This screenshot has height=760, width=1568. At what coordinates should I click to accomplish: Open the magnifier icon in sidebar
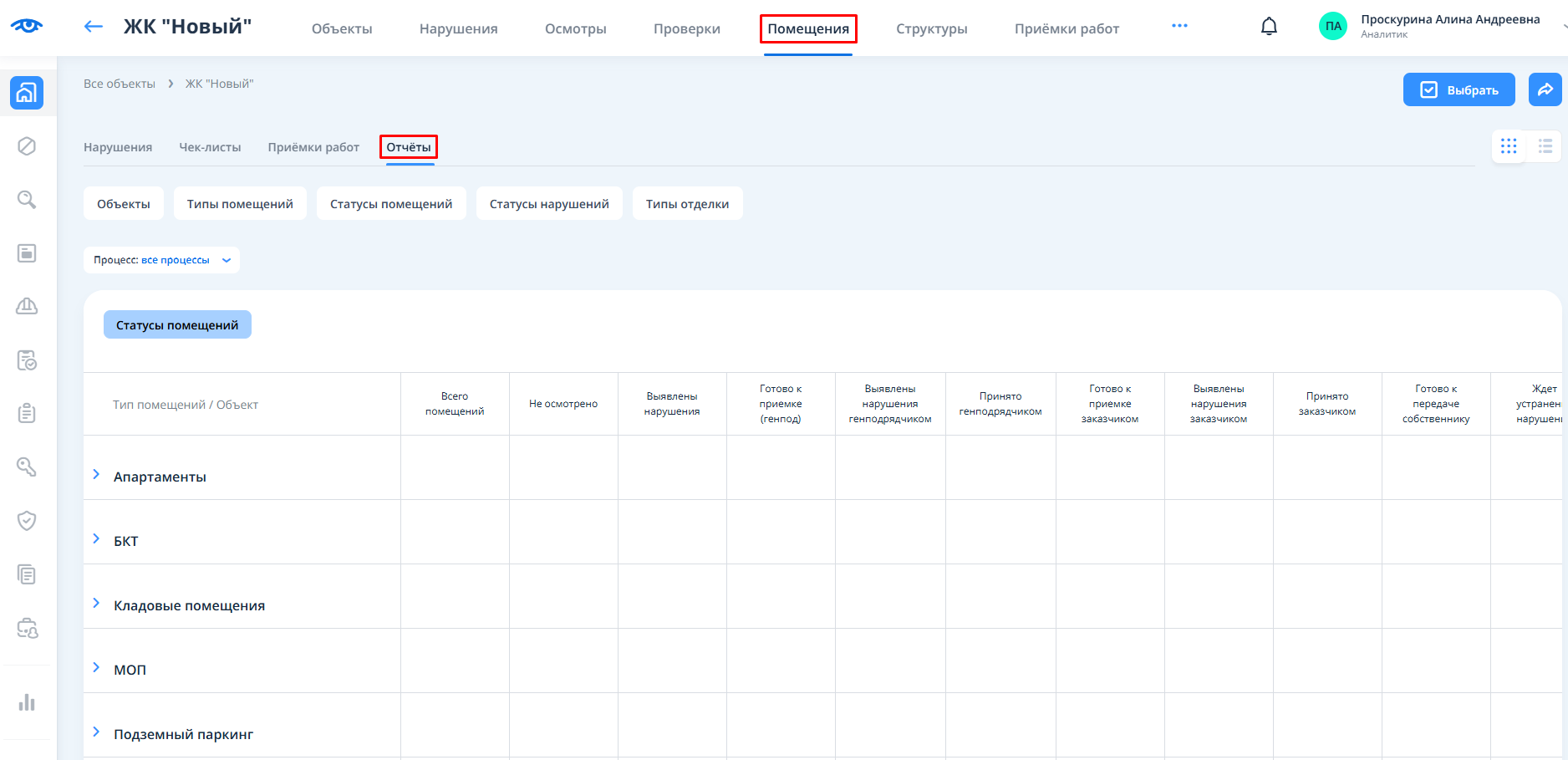pos(27,200)
